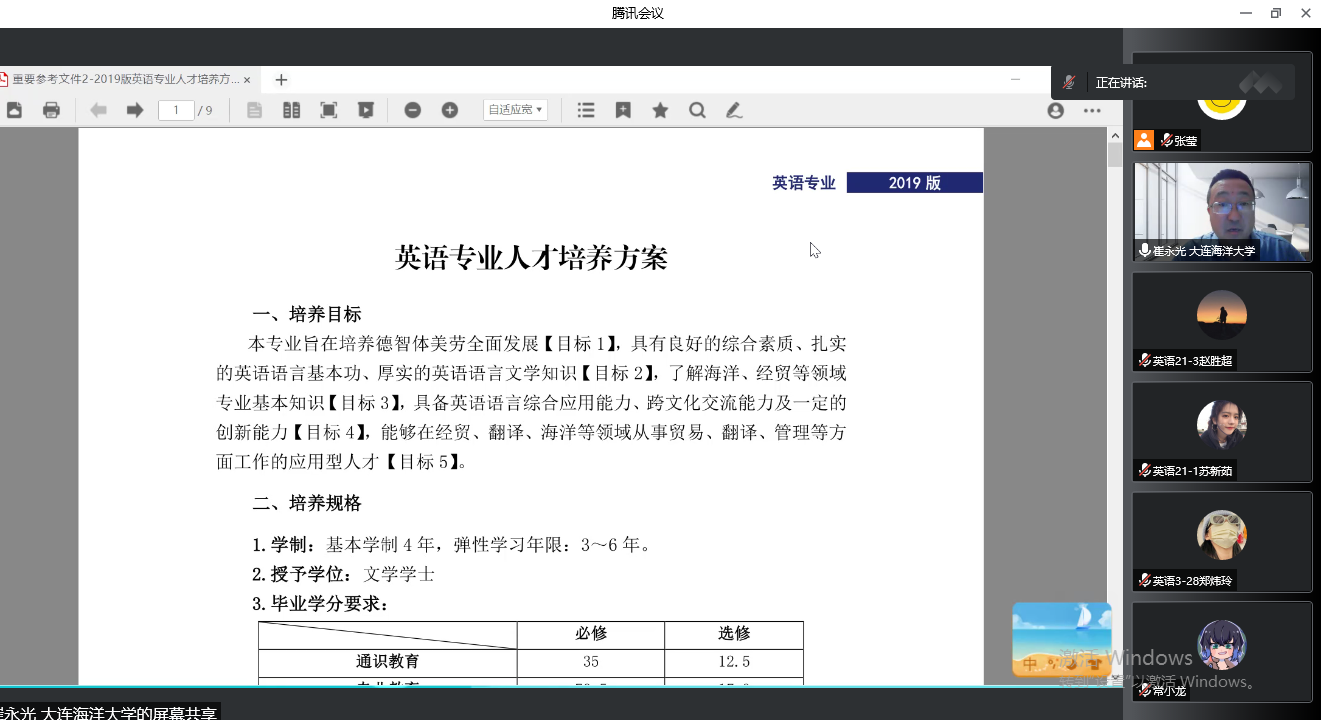Click the star favorites icon
Image resolution: width=1321 pixels, height=720 pixels.
(x=660, y=110)
